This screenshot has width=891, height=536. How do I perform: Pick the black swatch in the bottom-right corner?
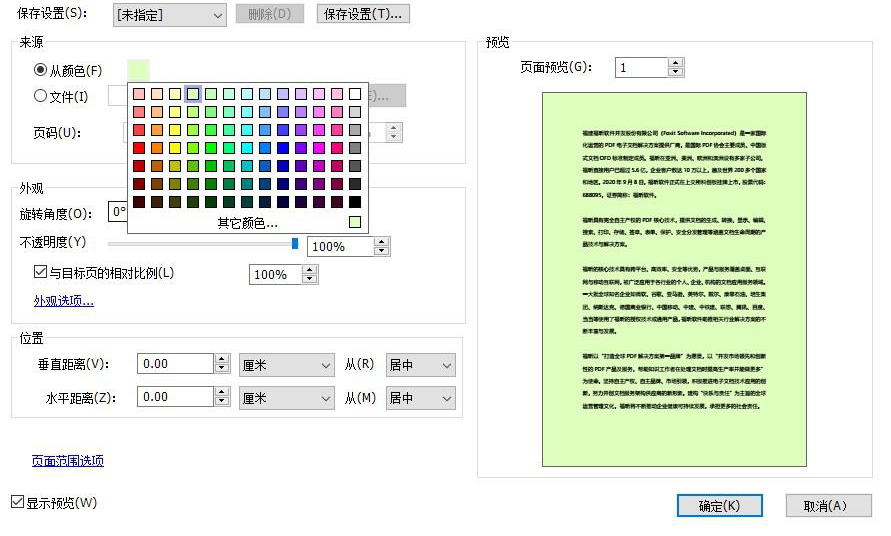(x=355, y=202)
